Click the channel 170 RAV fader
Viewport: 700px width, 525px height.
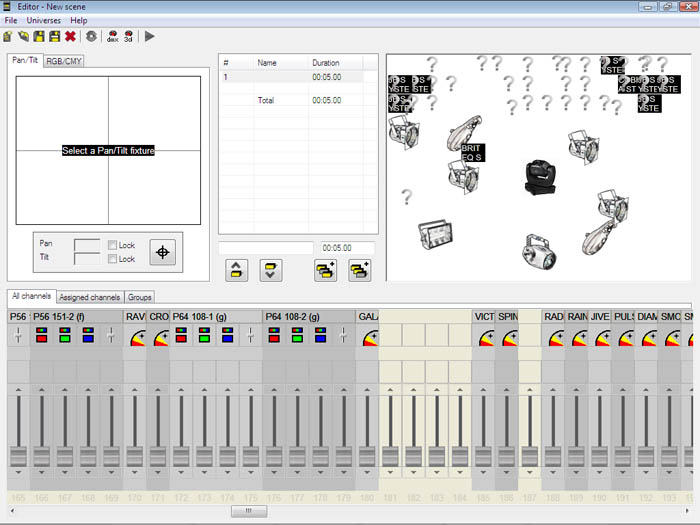(135, 455)
